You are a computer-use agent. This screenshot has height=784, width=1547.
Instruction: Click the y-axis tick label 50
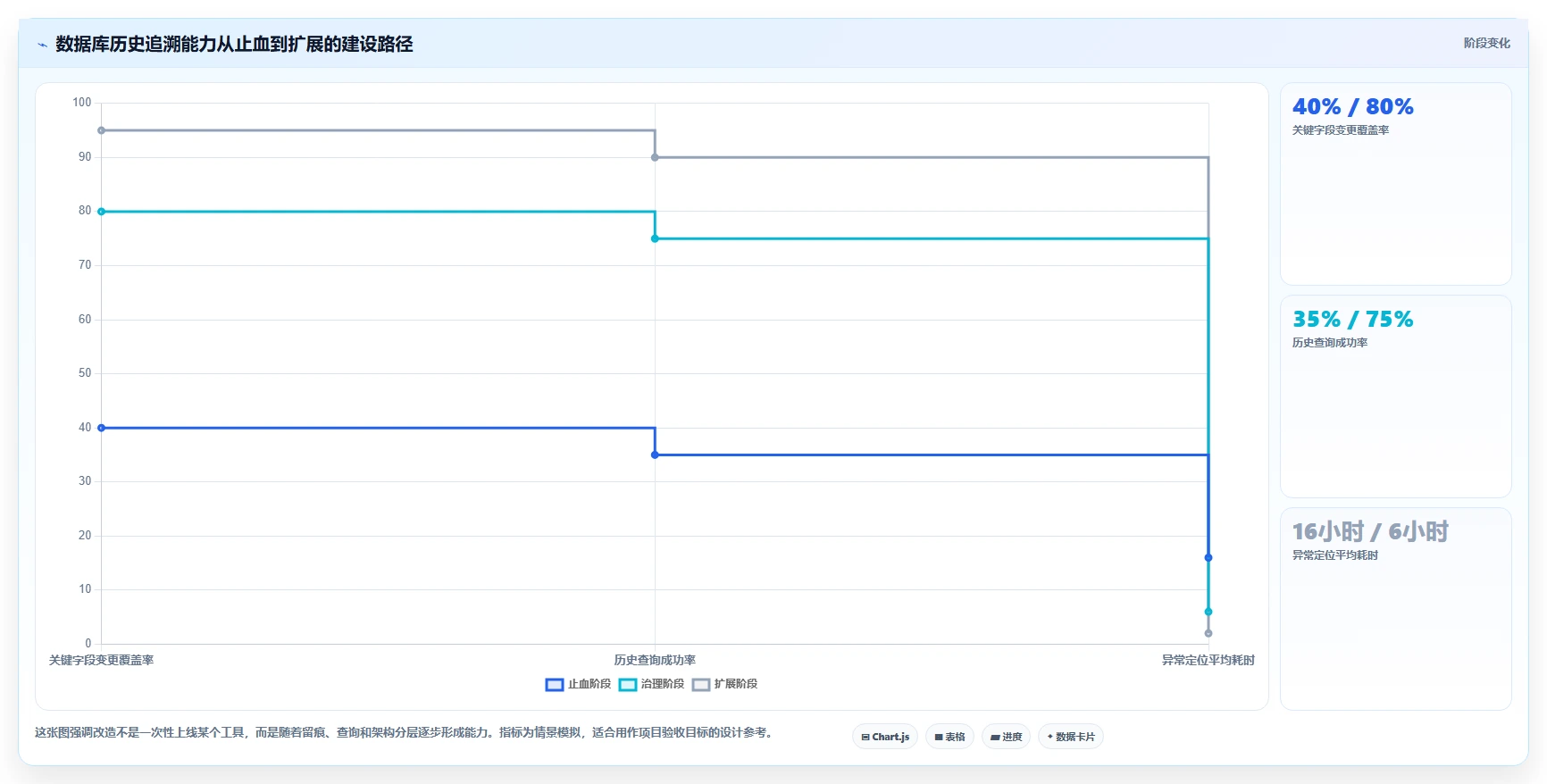85,373
